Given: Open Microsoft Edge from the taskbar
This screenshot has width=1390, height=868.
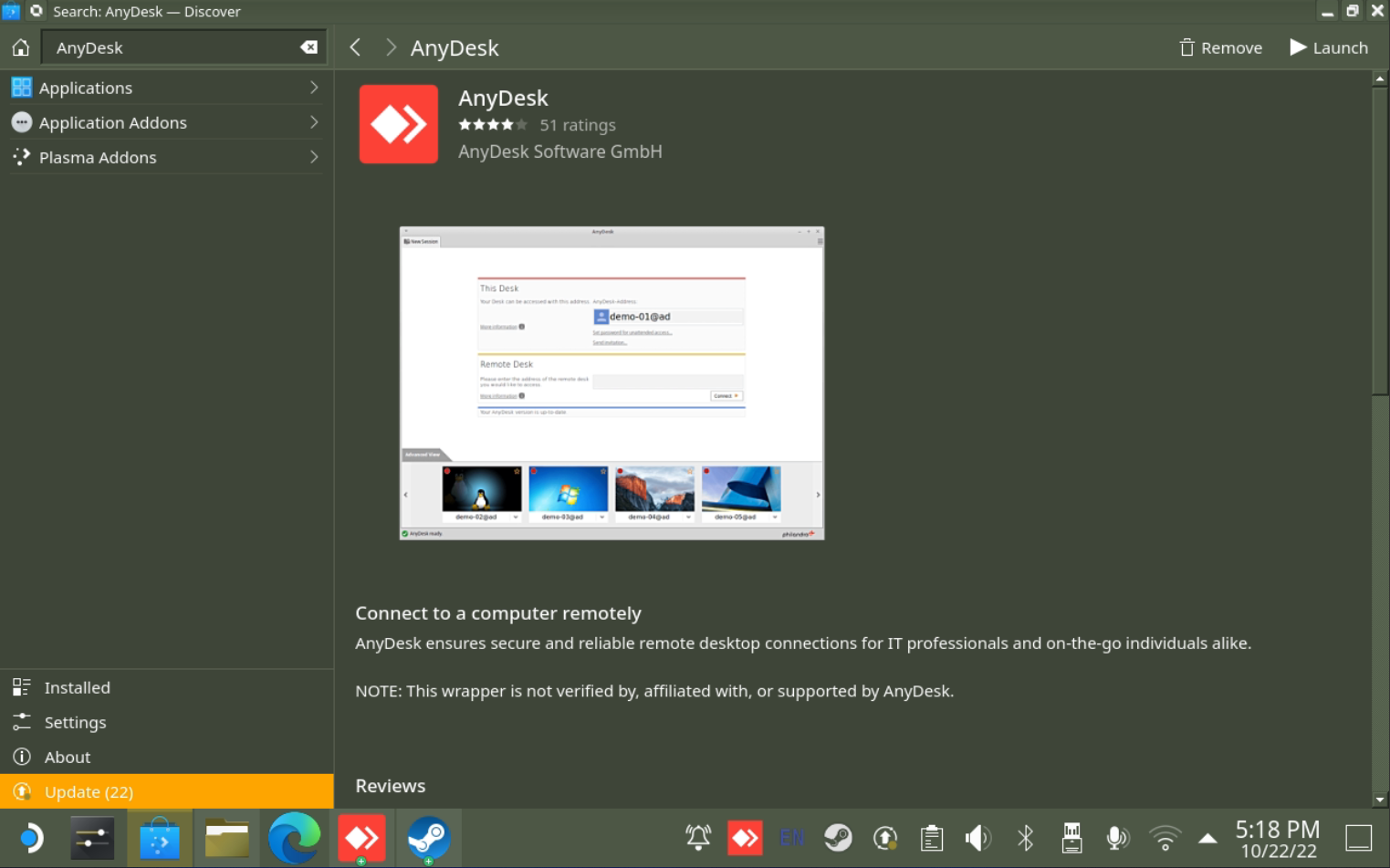Looking at the screenshot, I should [294, 838].
